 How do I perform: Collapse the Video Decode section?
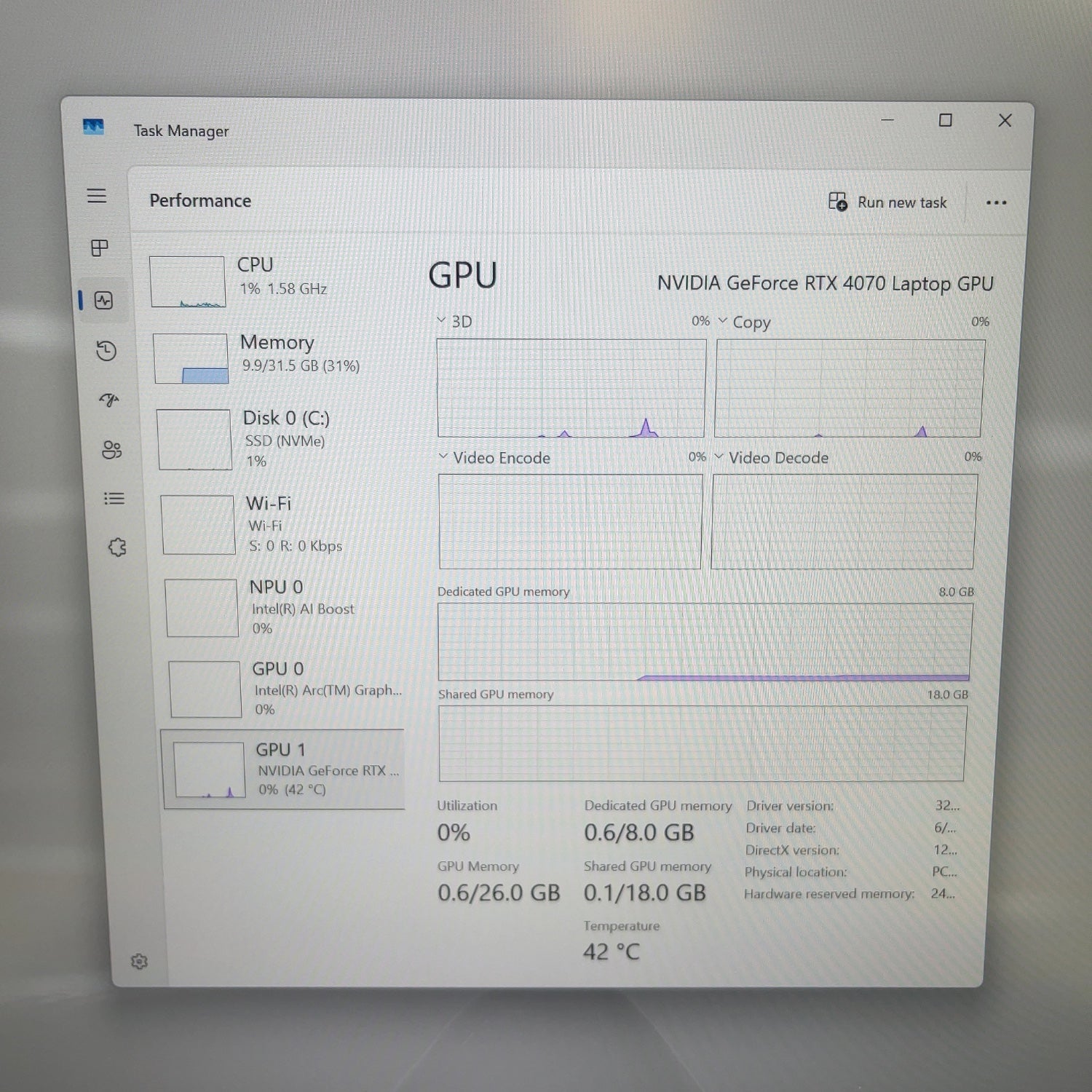(720, 457)
